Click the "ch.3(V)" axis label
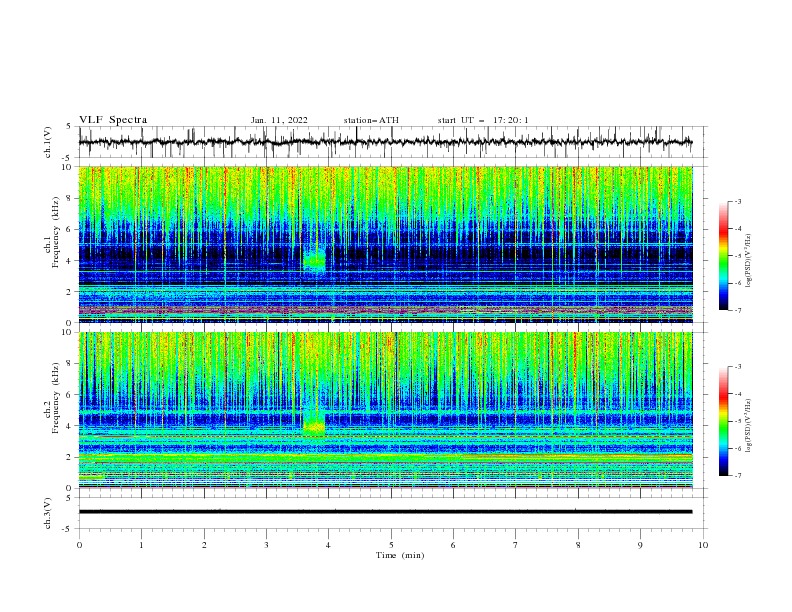The height and width of the screenshot is (612, 792). pos(48,513)
